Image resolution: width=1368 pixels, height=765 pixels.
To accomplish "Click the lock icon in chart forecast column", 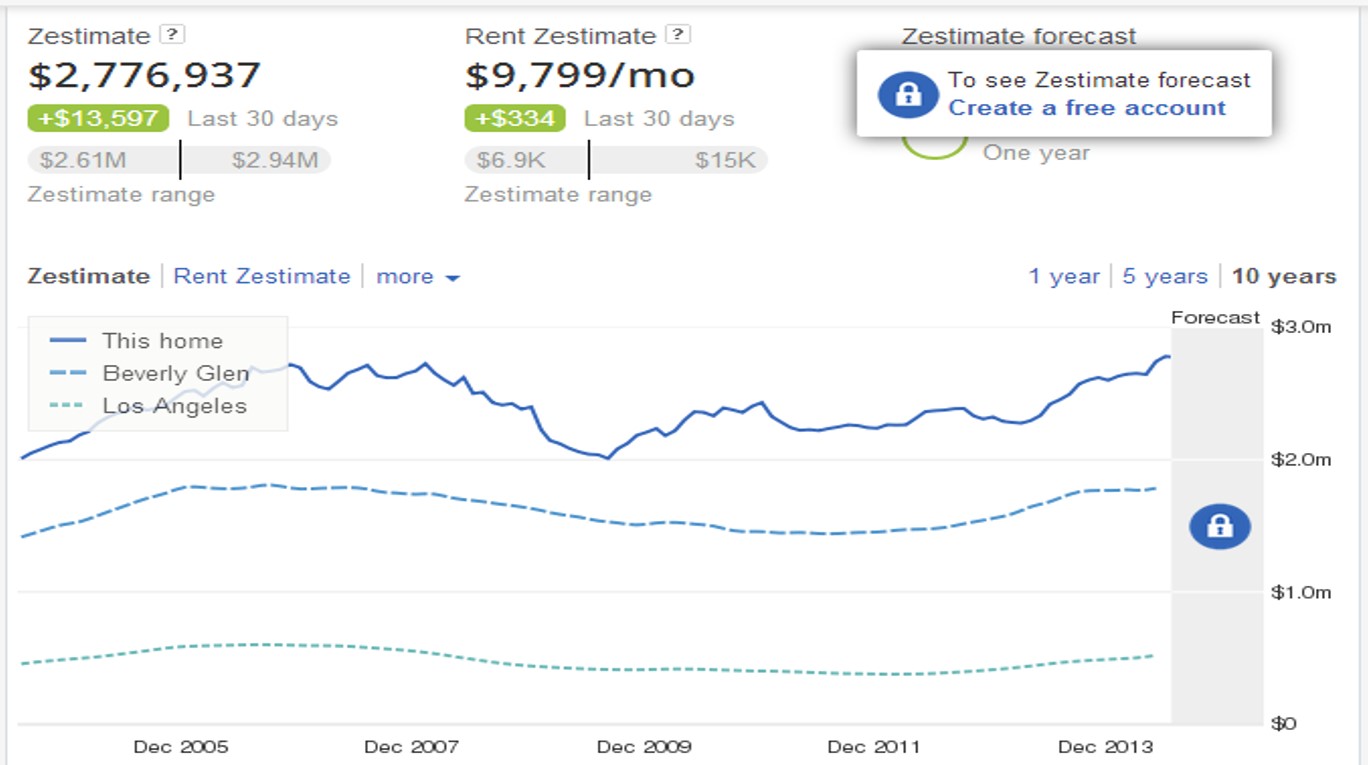I will click(1219, 526).
